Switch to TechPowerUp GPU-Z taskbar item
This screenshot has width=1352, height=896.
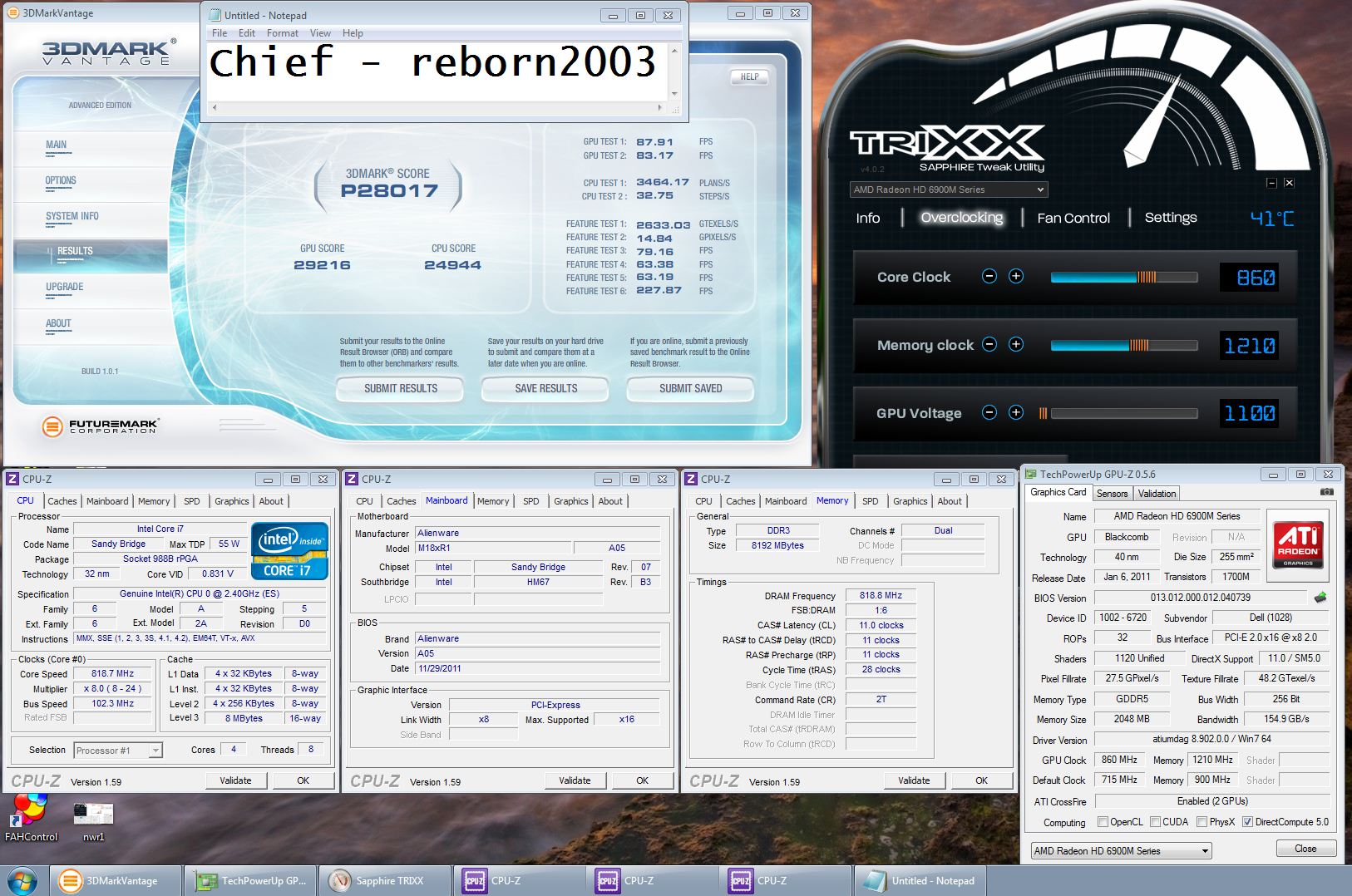[250, 881]
